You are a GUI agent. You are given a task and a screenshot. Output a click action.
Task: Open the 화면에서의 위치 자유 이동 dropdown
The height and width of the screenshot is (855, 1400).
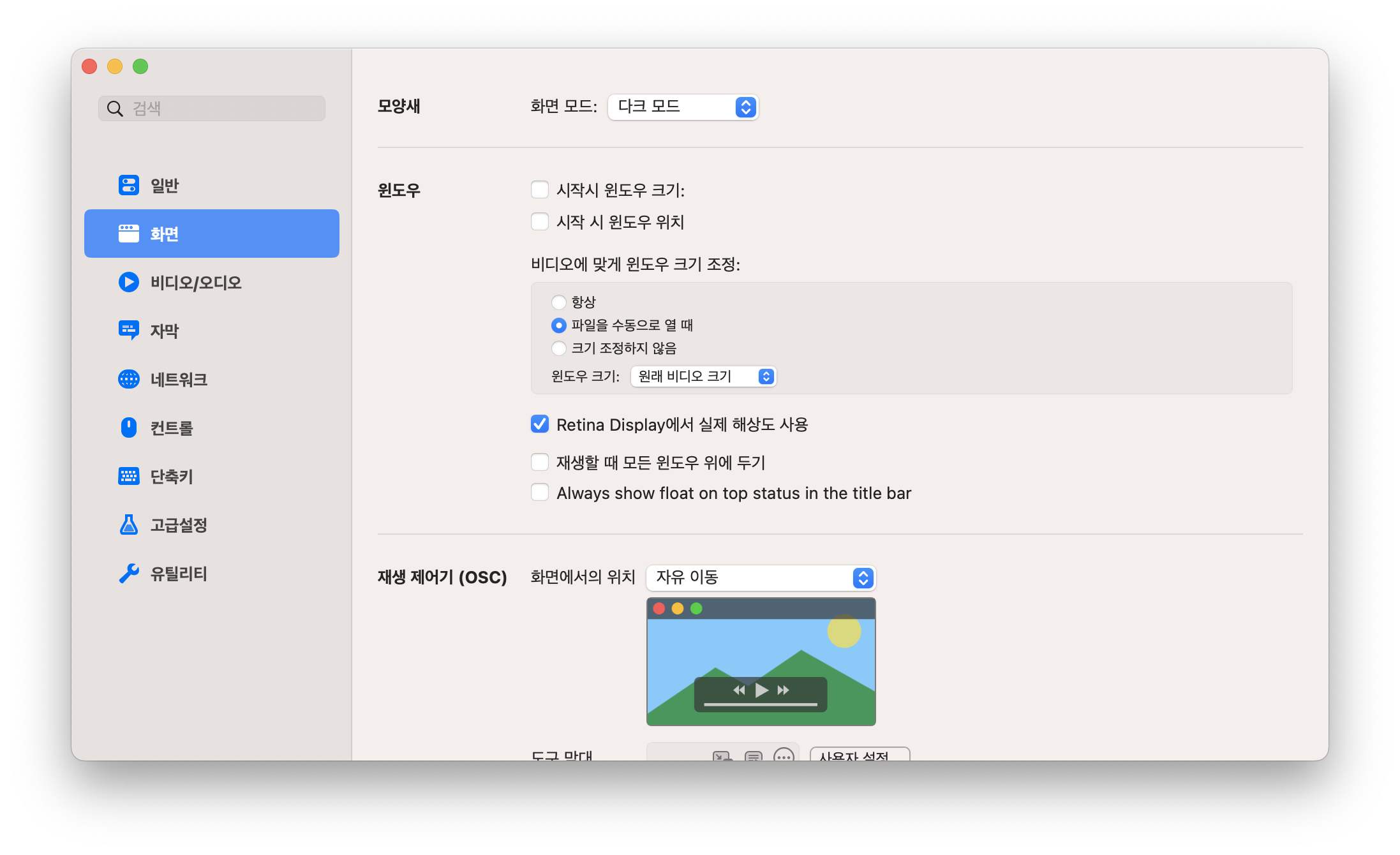(761, 577)
